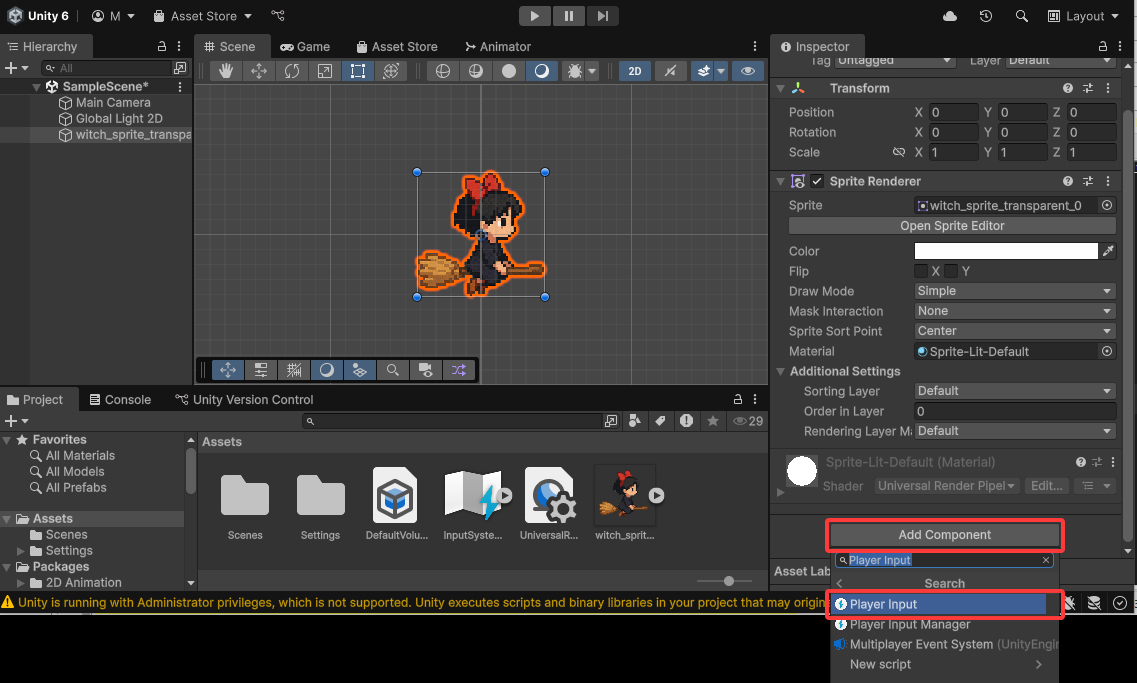Toggle scene visibility eye icon
Viewport: 1137px width, 683px height.
click(x=748, y=71)
